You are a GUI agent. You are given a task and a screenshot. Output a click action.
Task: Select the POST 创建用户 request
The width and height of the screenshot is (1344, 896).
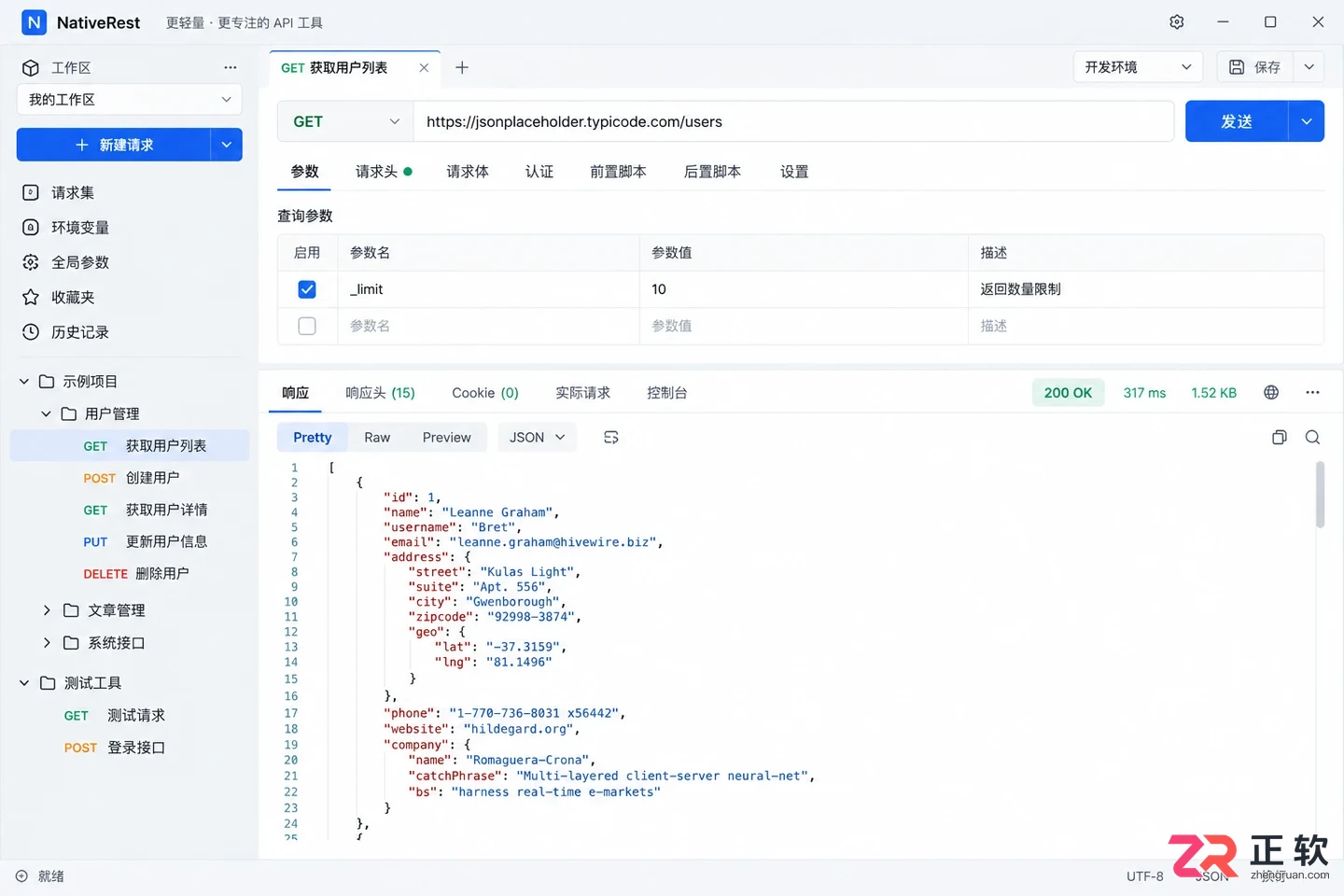pyautogui.click(x=131, y=478)
